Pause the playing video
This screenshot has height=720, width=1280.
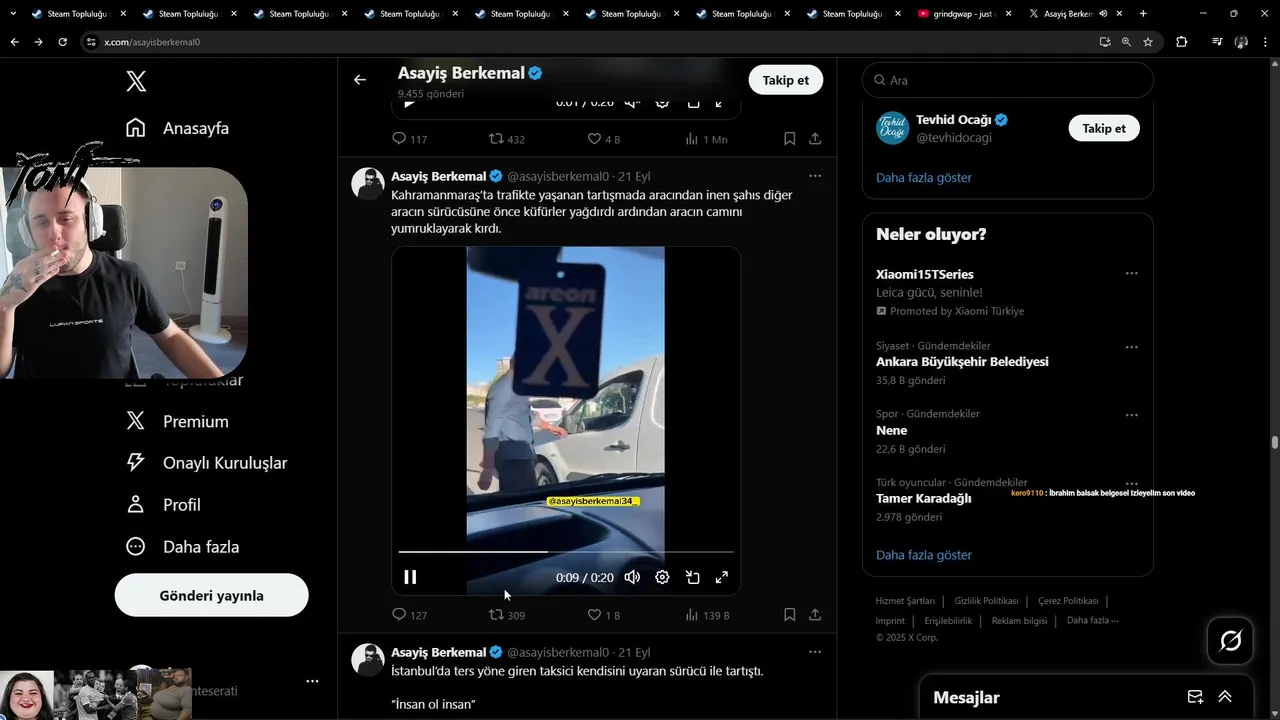pos(410,577)
